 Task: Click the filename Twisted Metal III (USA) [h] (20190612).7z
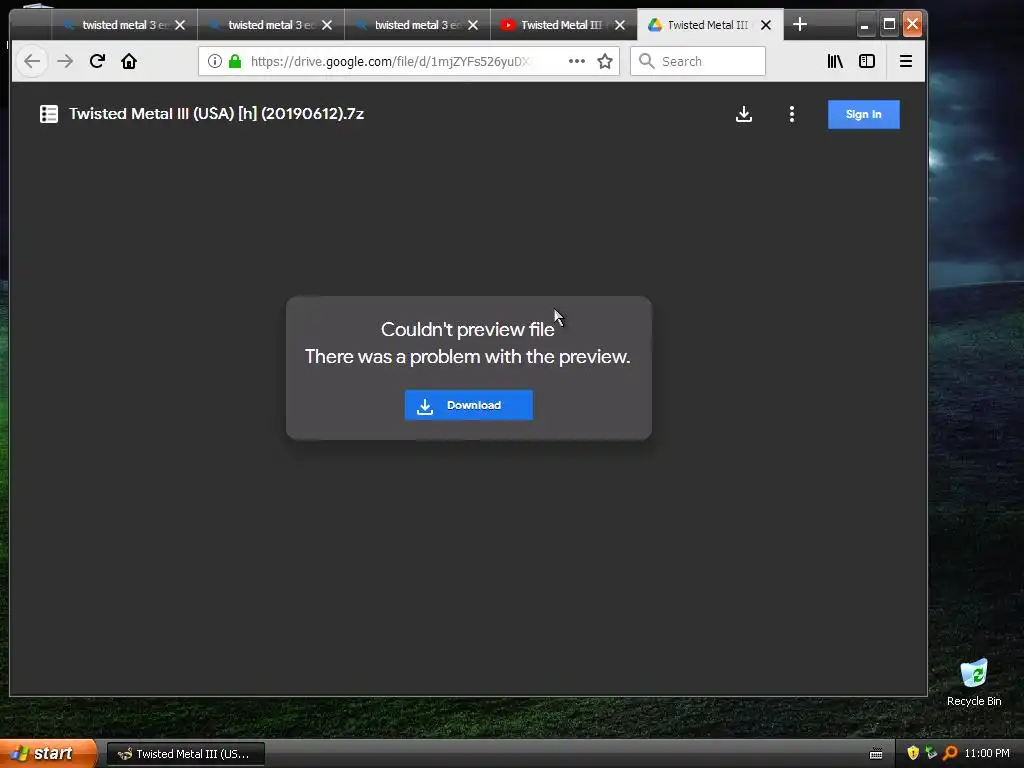click(216, 114)
